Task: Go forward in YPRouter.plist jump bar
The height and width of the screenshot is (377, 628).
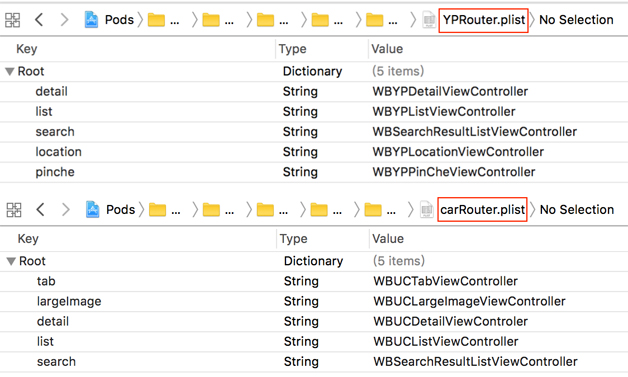Action: pos(64,19)
